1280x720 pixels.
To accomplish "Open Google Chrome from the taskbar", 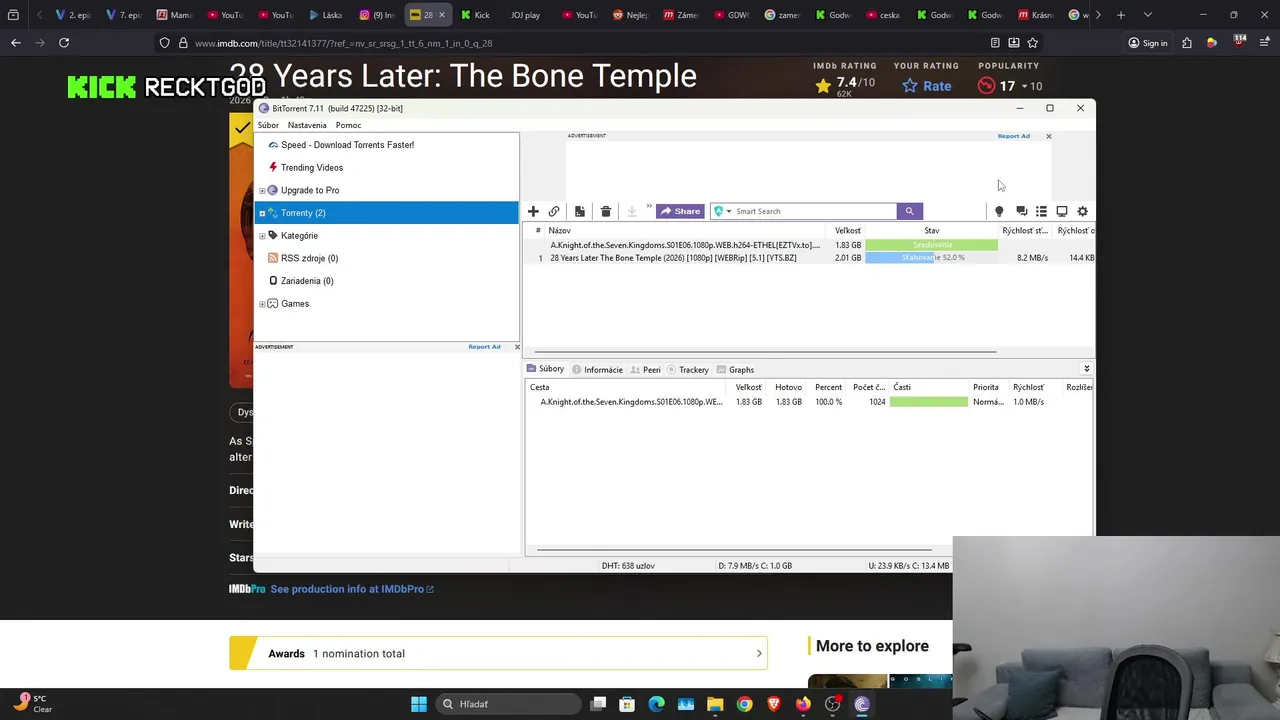I will point(744,704).
